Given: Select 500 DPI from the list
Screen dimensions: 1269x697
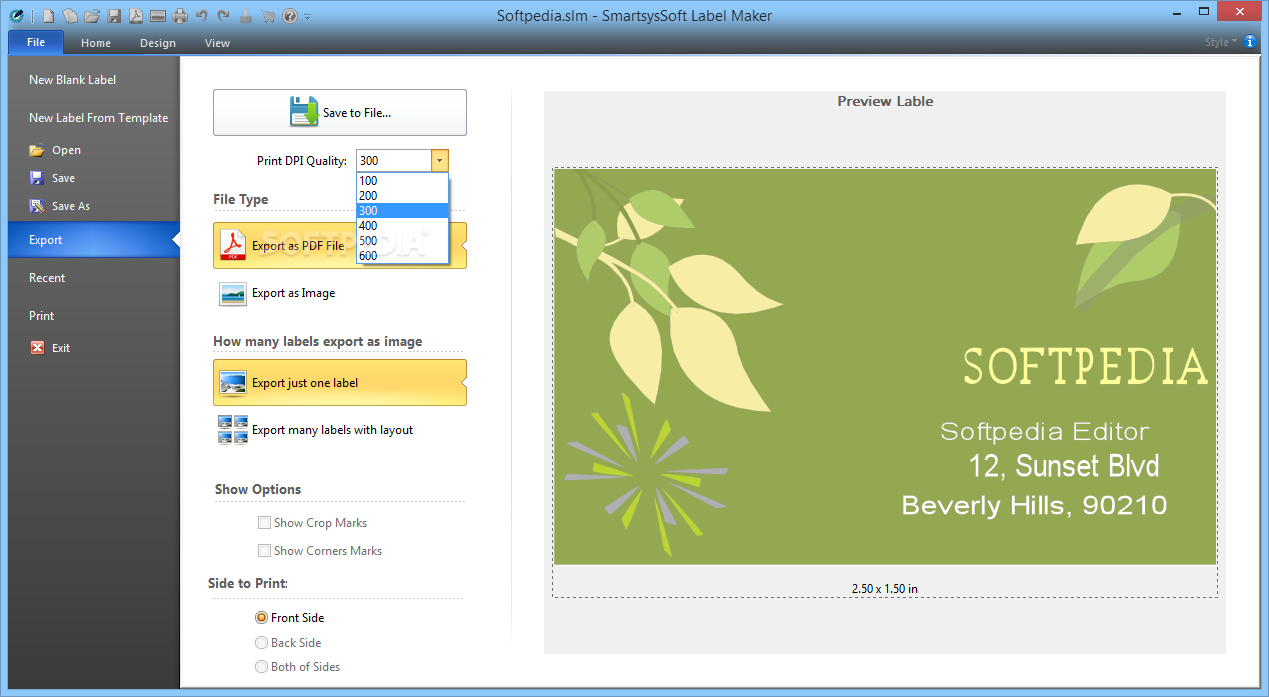Looking at the screenshot, I should pos(402,241).
